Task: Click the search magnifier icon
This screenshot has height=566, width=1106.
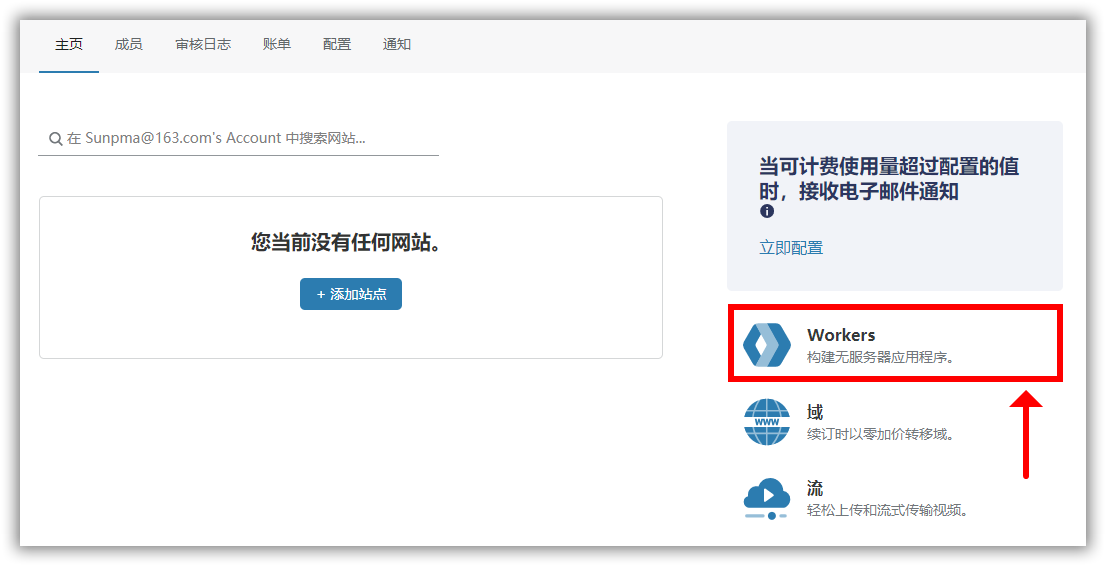Action: pos(56,139)
